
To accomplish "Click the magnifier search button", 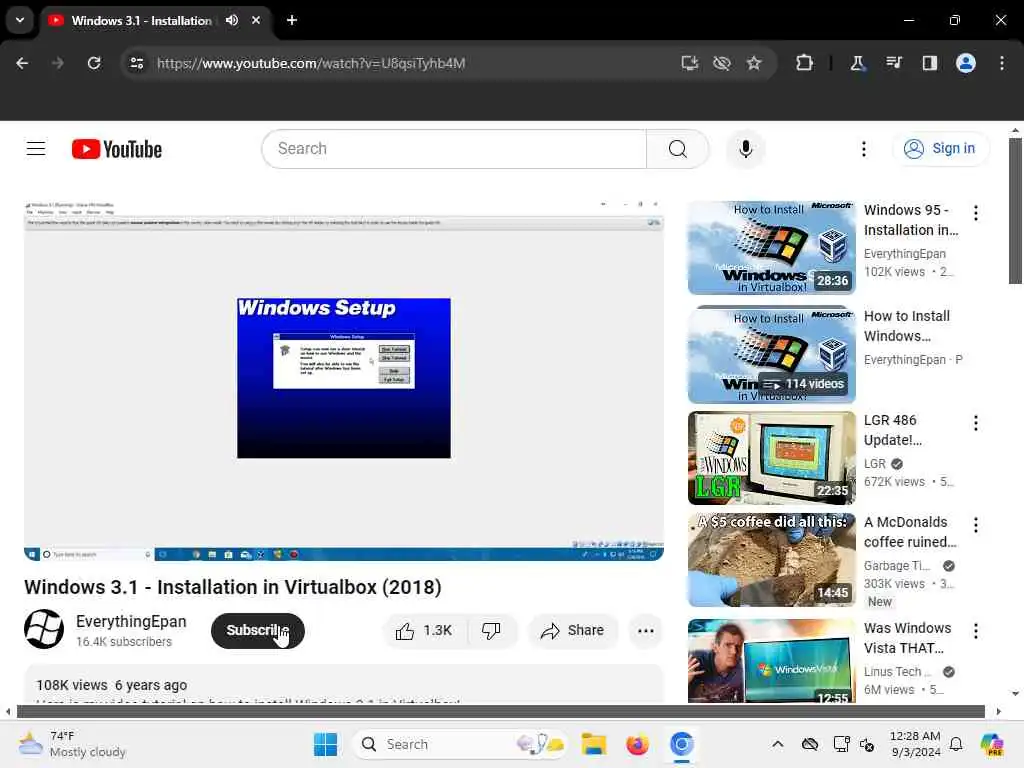I will [x=678, y=149].
